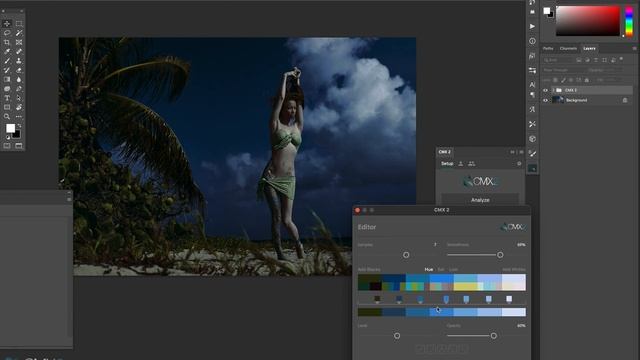Select the Healing Brush tool
Viewport: 640px width, 360px height.
point(19,51)
